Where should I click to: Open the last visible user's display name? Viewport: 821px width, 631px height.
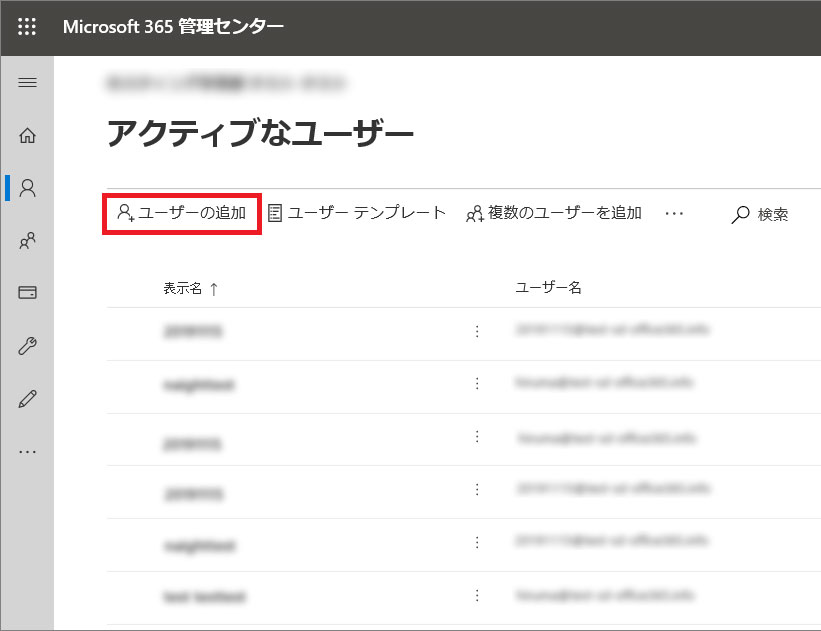pyautogui.click(x=204, y=596)
